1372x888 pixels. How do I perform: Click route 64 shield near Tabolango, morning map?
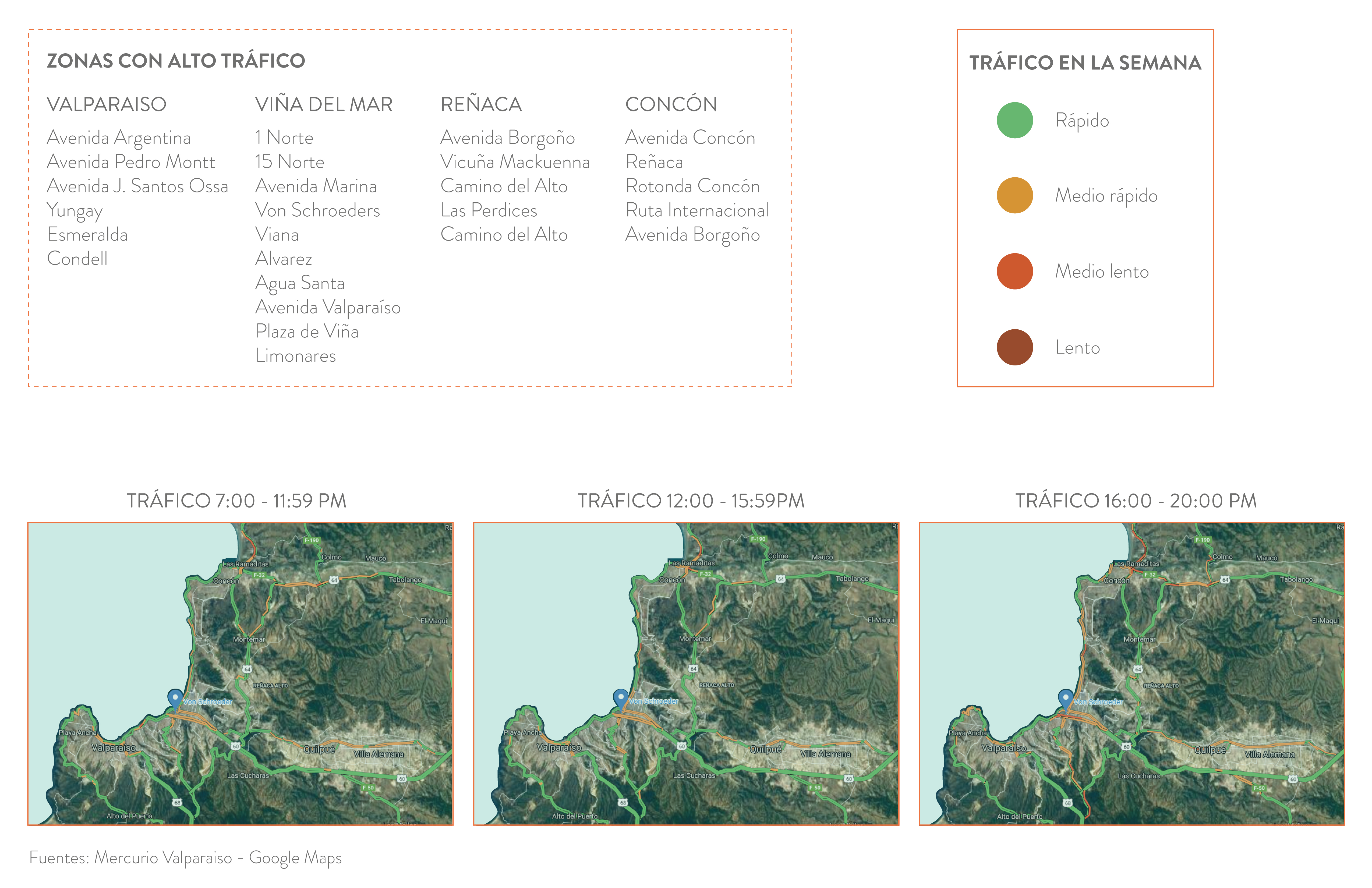(334, 580)
